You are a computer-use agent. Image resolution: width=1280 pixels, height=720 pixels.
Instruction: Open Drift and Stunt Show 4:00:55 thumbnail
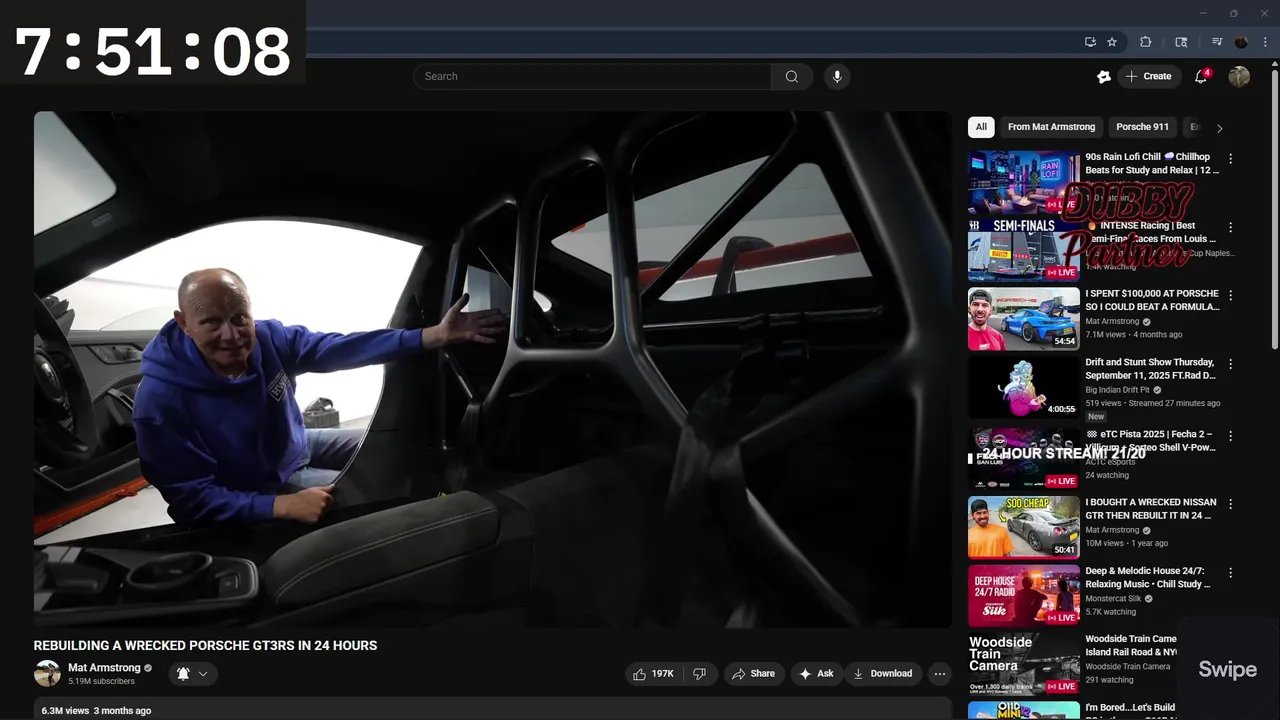1023,387
